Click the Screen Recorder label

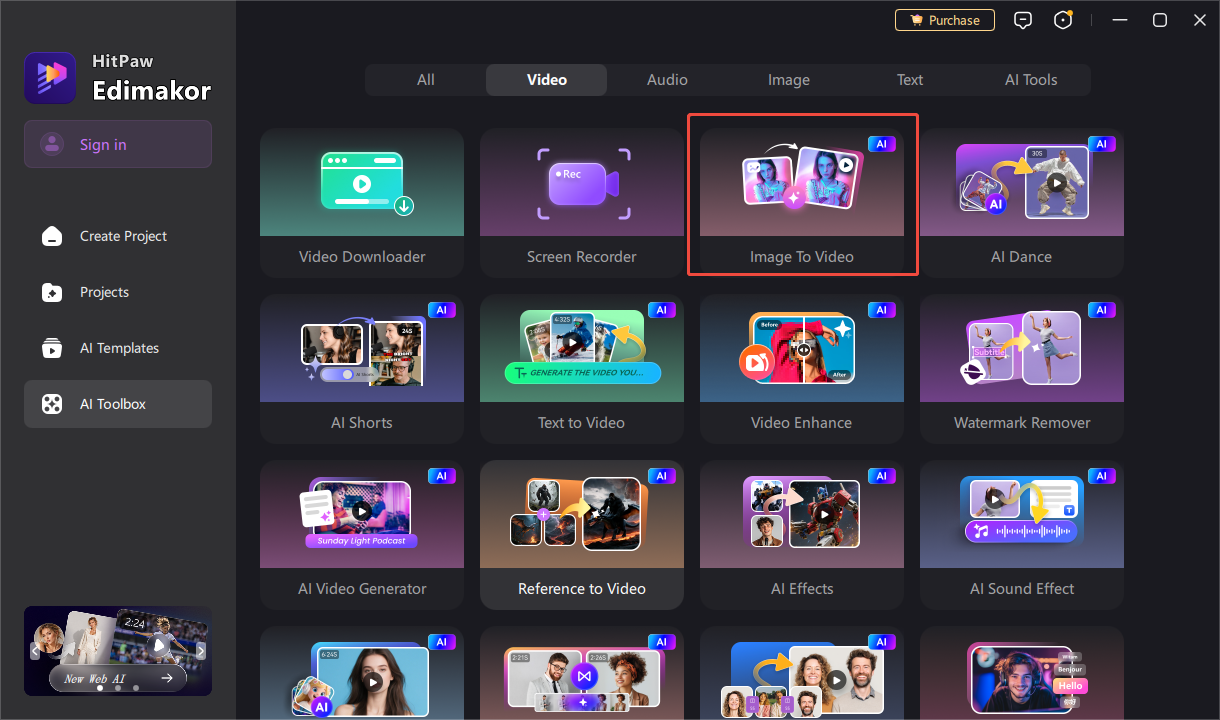coord(582,257)
